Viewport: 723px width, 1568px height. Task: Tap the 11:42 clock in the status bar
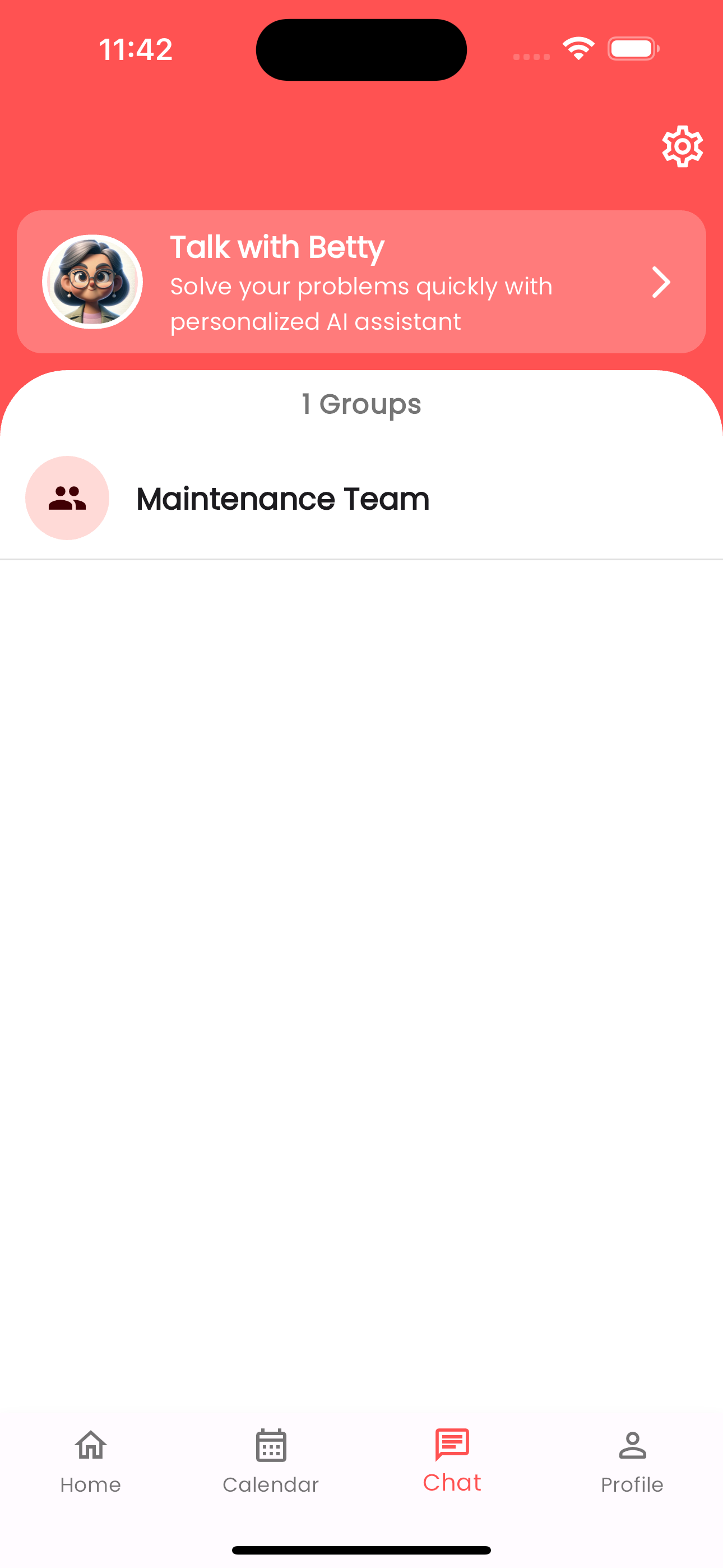coord(136,49)
